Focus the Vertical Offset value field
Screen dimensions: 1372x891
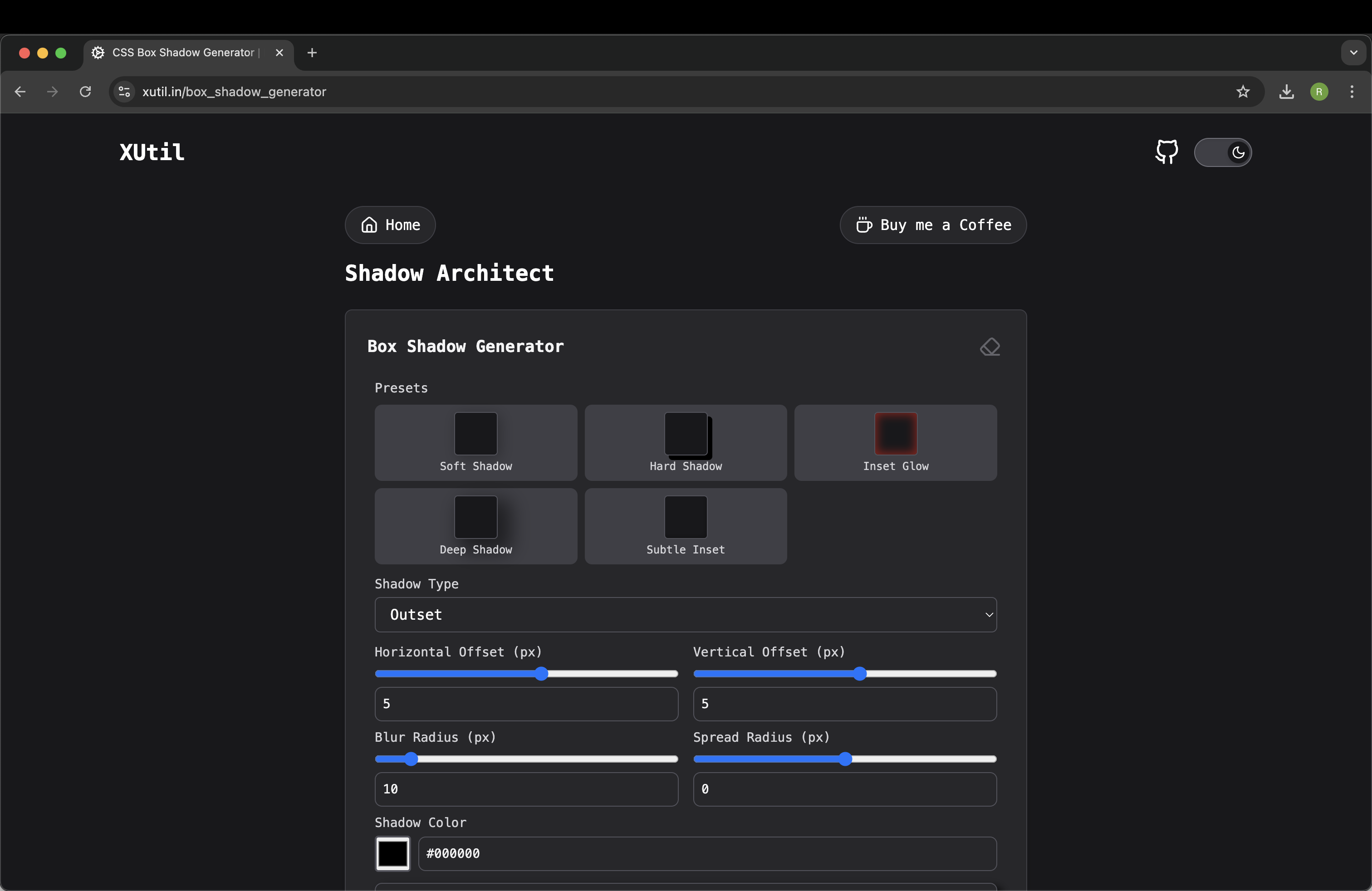pyautogui.click(x=844, y=704)
